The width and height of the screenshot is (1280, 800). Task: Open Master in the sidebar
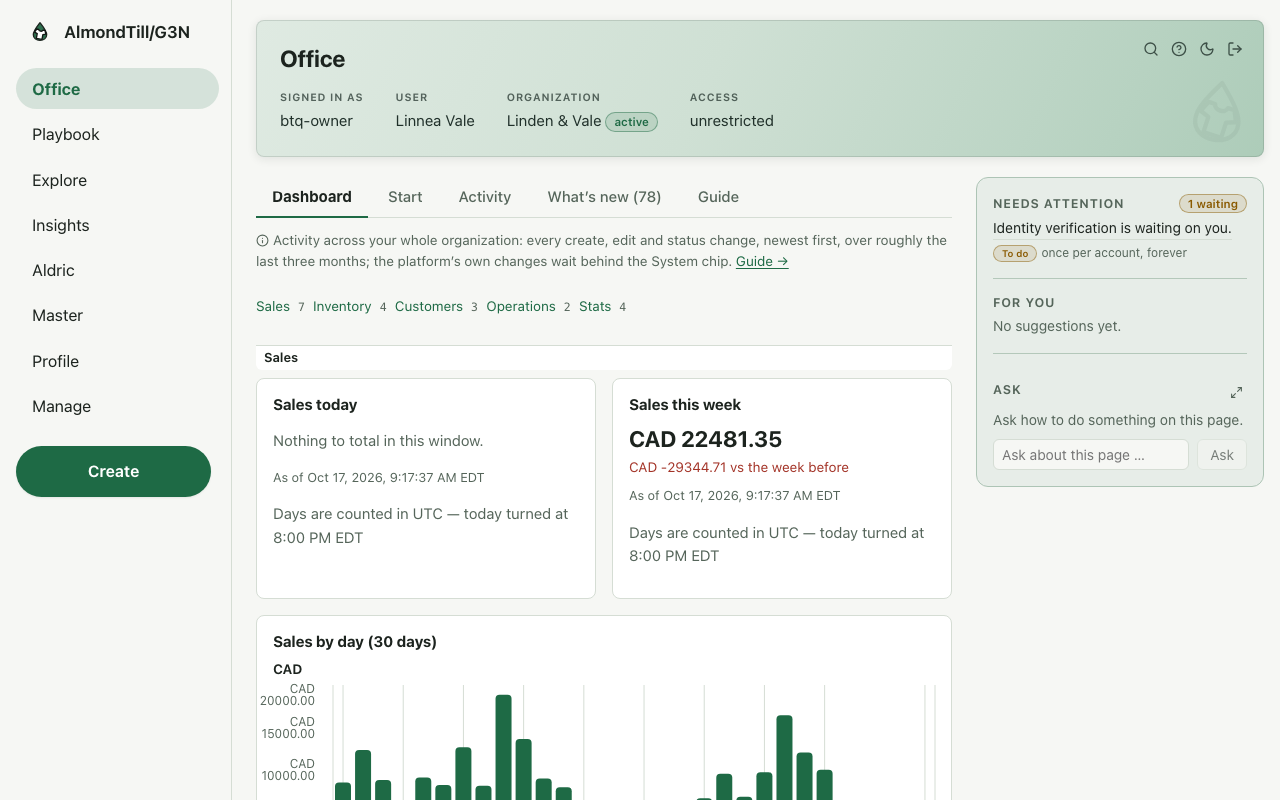point(117,315)
